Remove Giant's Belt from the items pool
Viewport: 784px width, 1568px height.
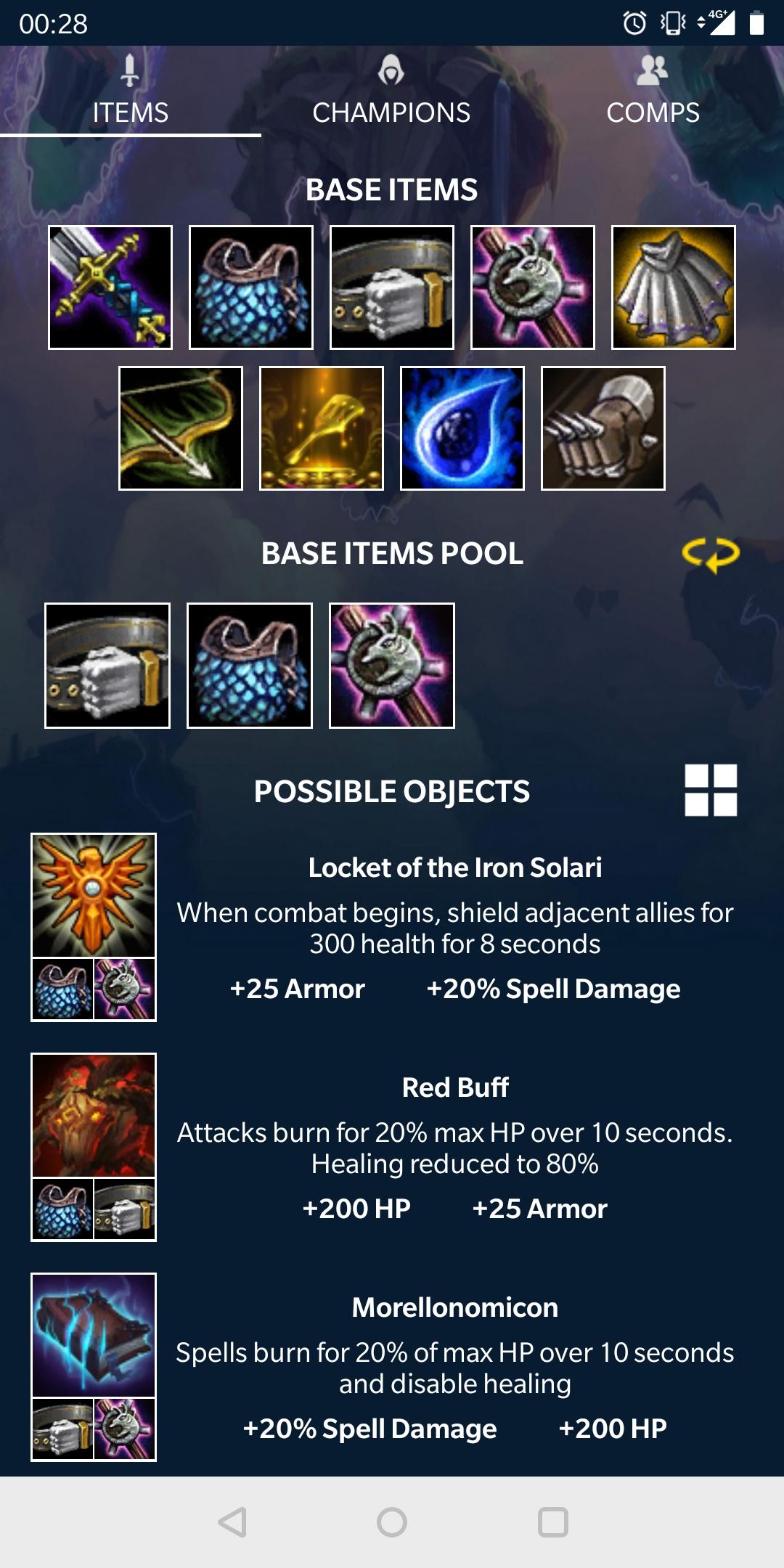pyautogui.click(x=107, y=666)
